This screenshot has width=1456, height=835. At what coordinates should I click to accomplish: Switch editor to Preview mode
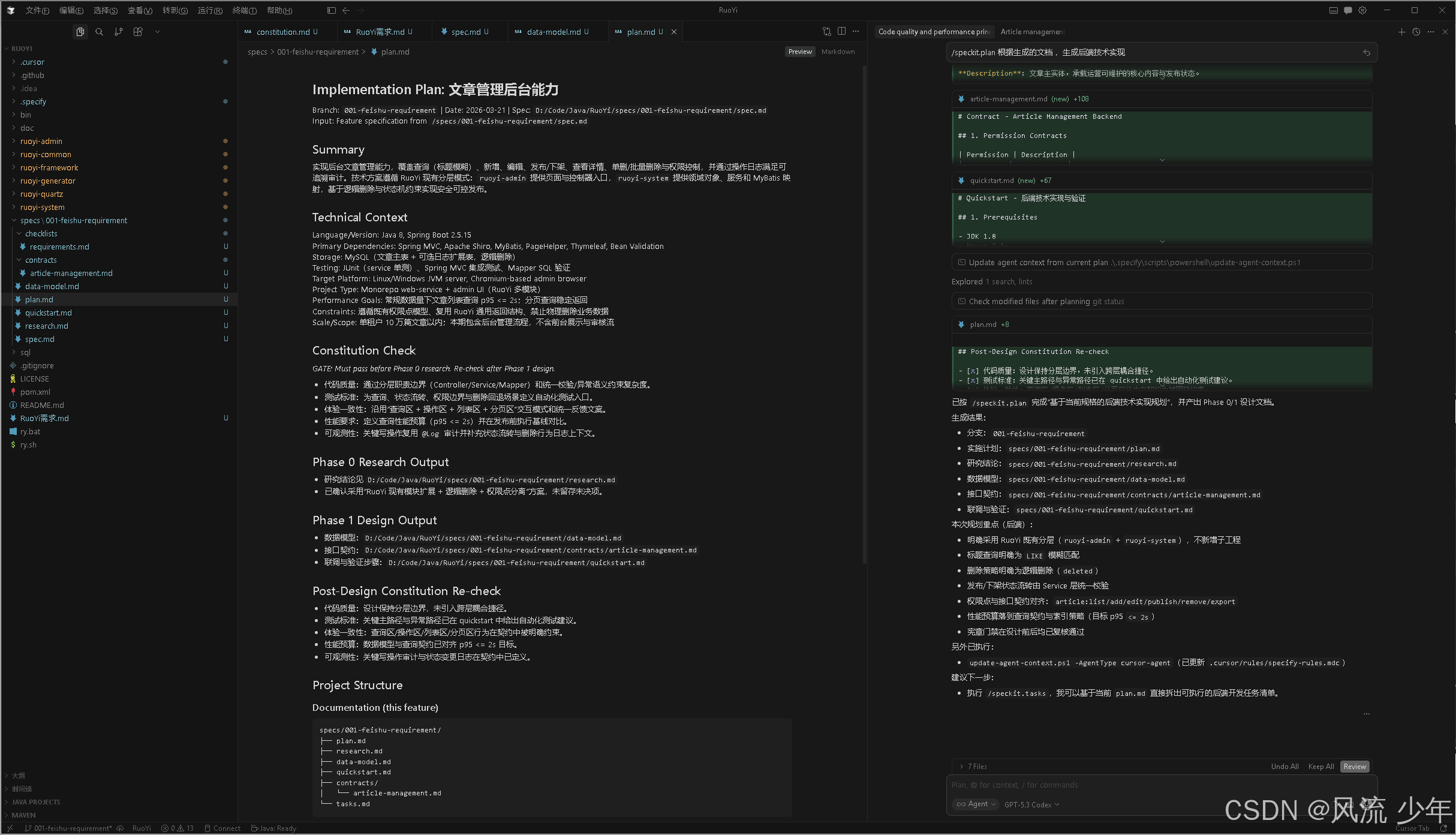pos(800,52)
